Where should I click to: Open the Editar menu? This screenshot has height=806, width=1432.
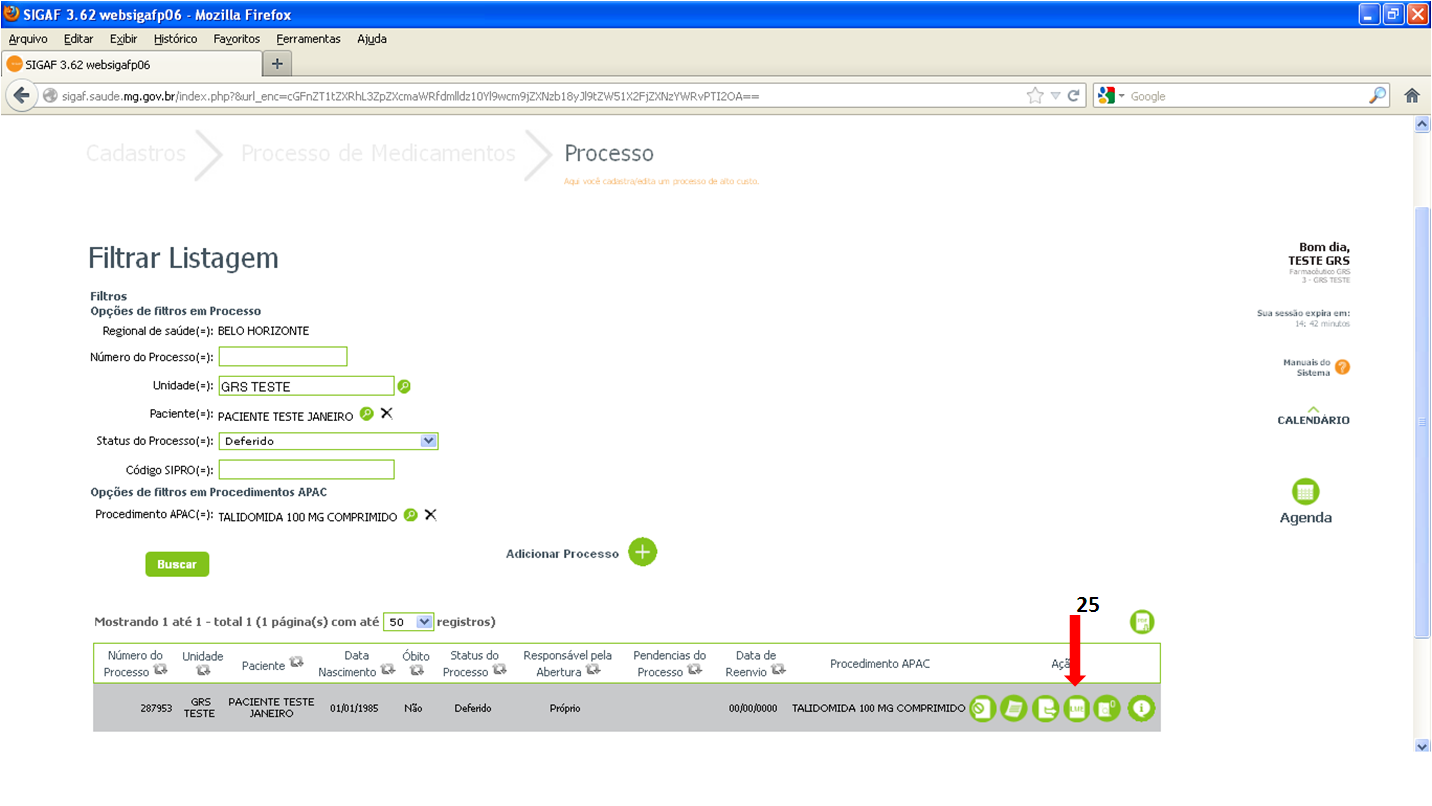pos(78,39)
